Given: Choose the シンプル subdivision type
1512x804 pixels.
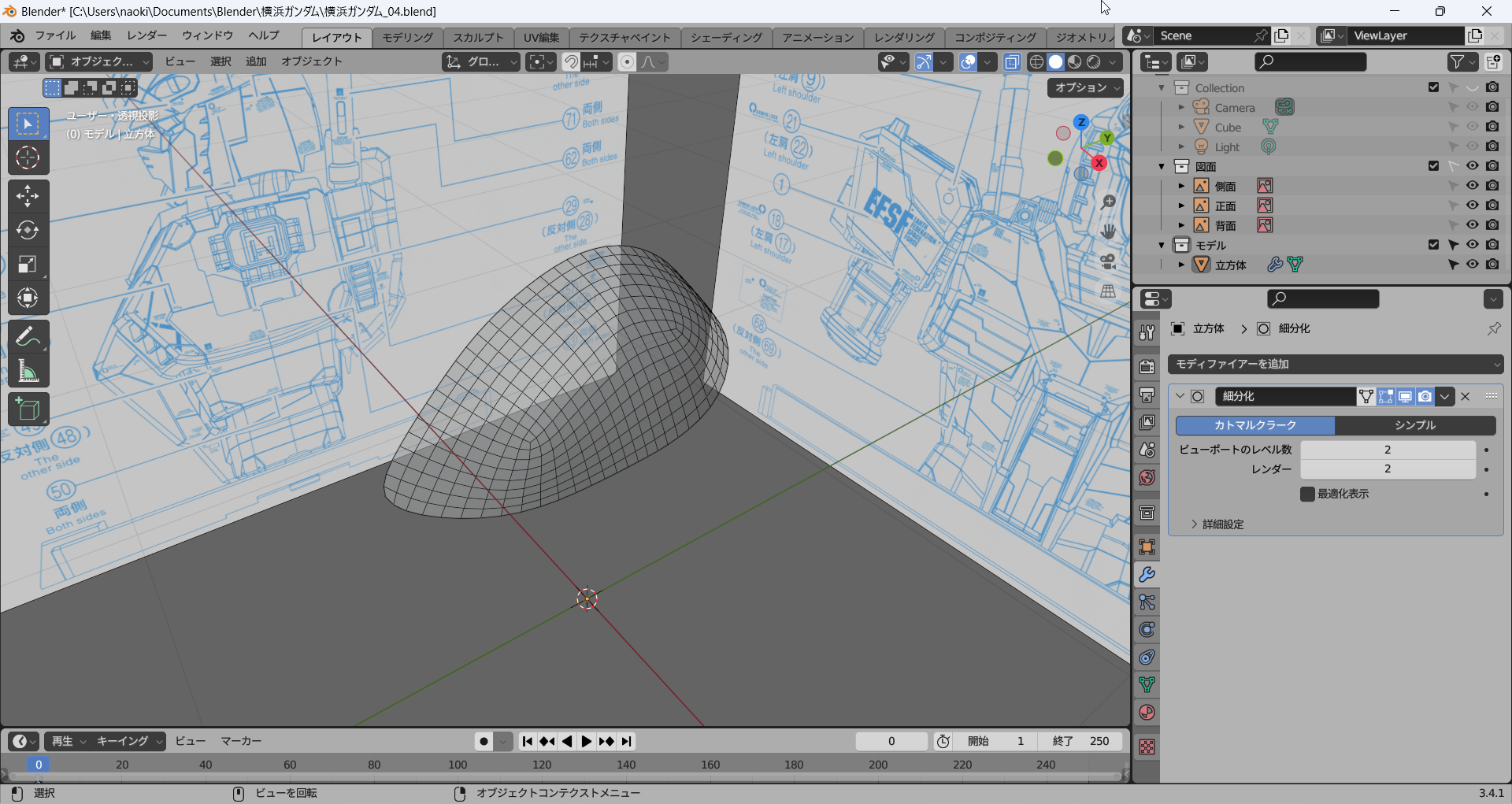Looking at the screenshot, I should click(1415, 425).
